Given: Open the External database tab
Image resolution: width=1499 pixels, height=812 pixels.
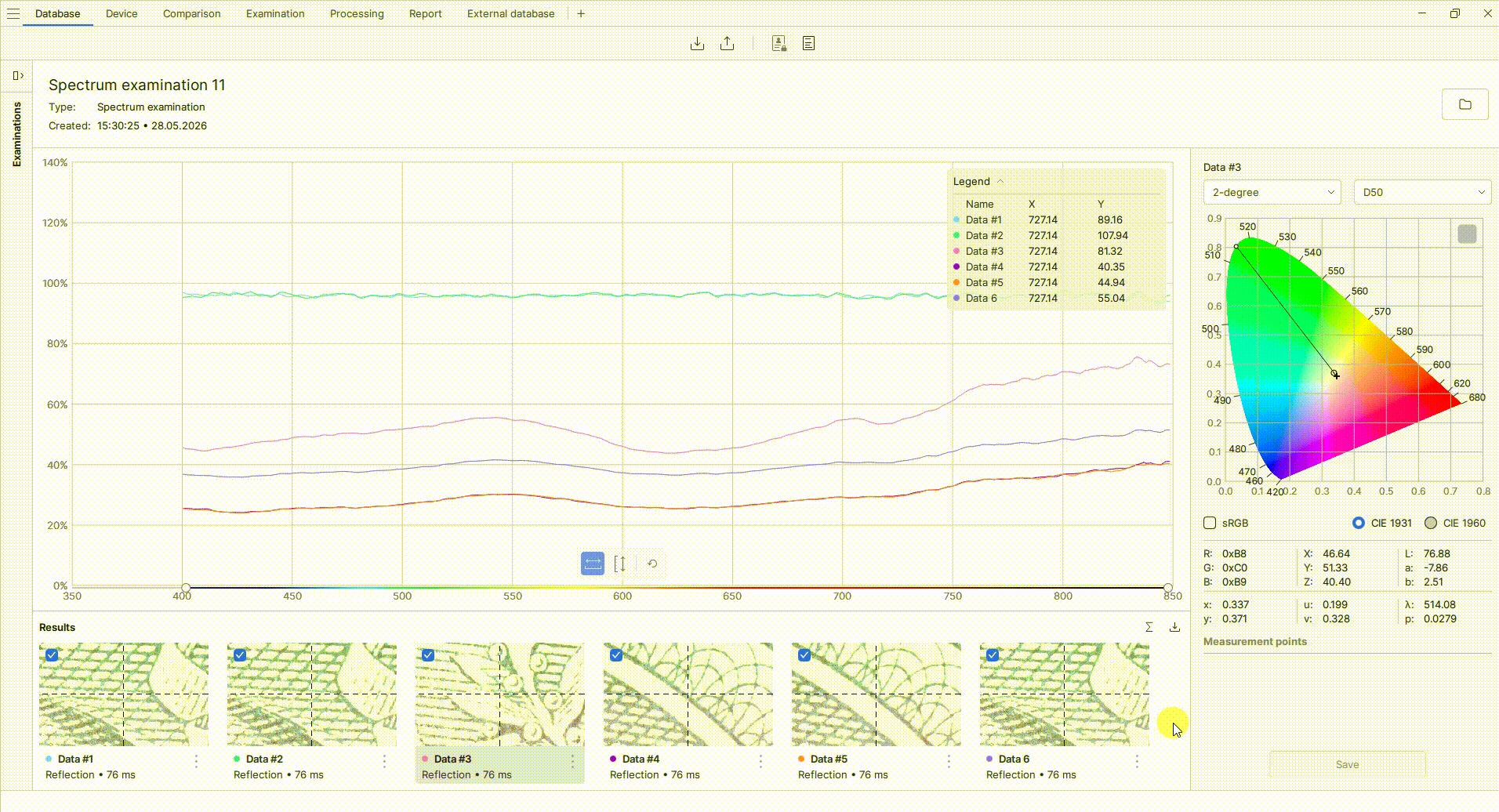Looking at the screenshot, I should tap(510, 13).
